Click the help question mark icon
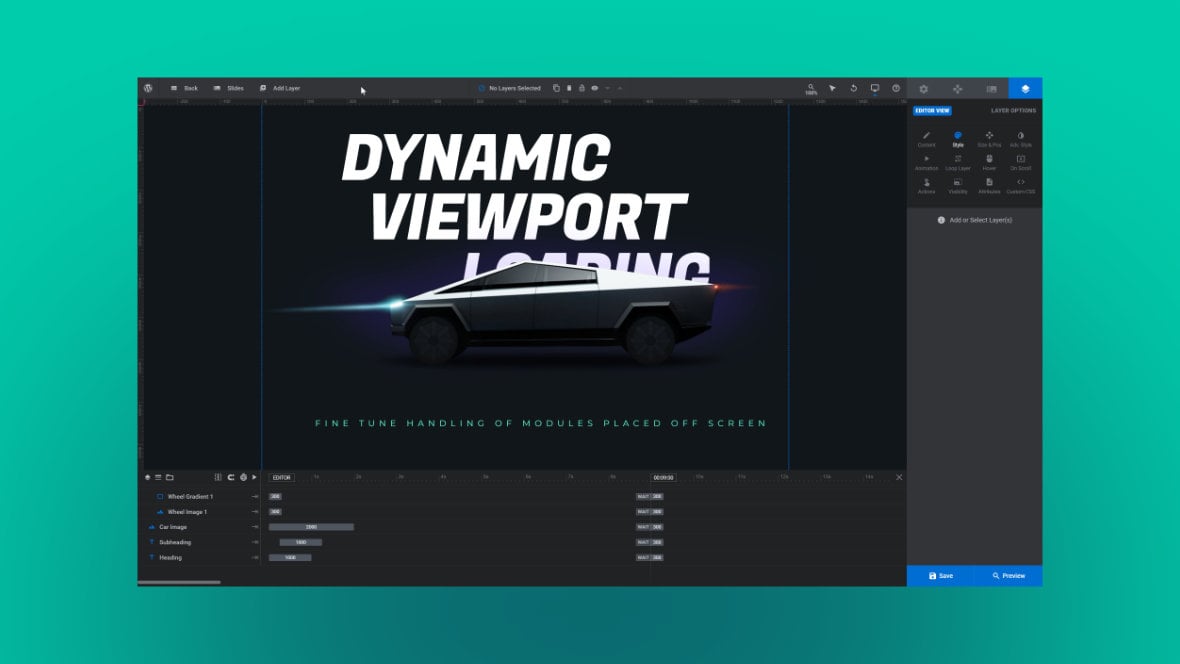 pyautogui.click(x=896, y=88)
